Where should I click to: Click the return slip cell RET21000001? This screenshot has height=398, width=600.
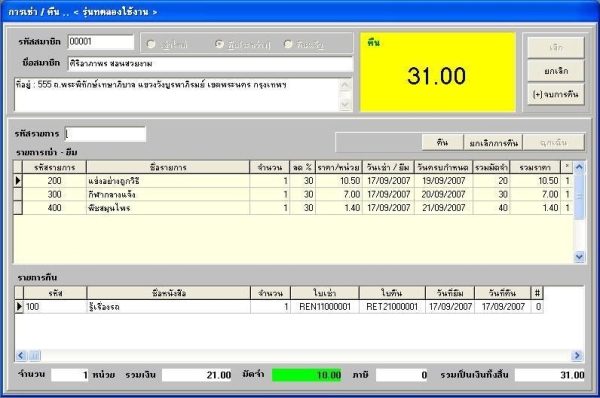392,307
